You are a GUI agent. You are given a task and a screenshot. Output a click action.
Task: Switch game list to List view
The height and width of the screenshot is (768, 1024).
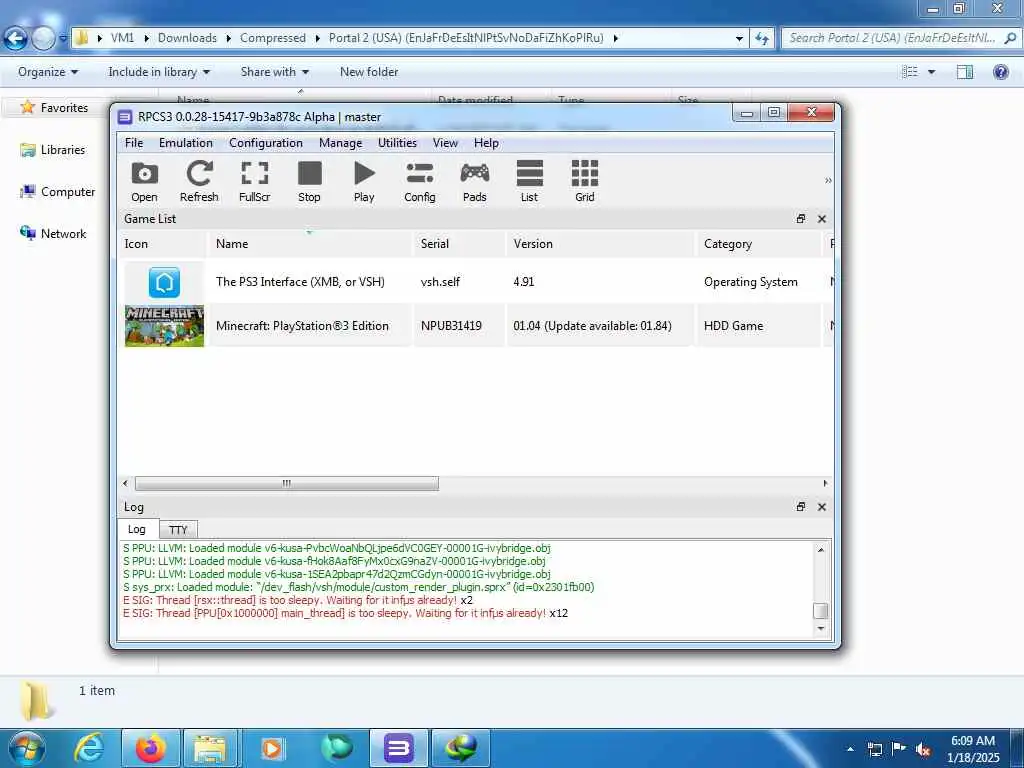point(530,182)
